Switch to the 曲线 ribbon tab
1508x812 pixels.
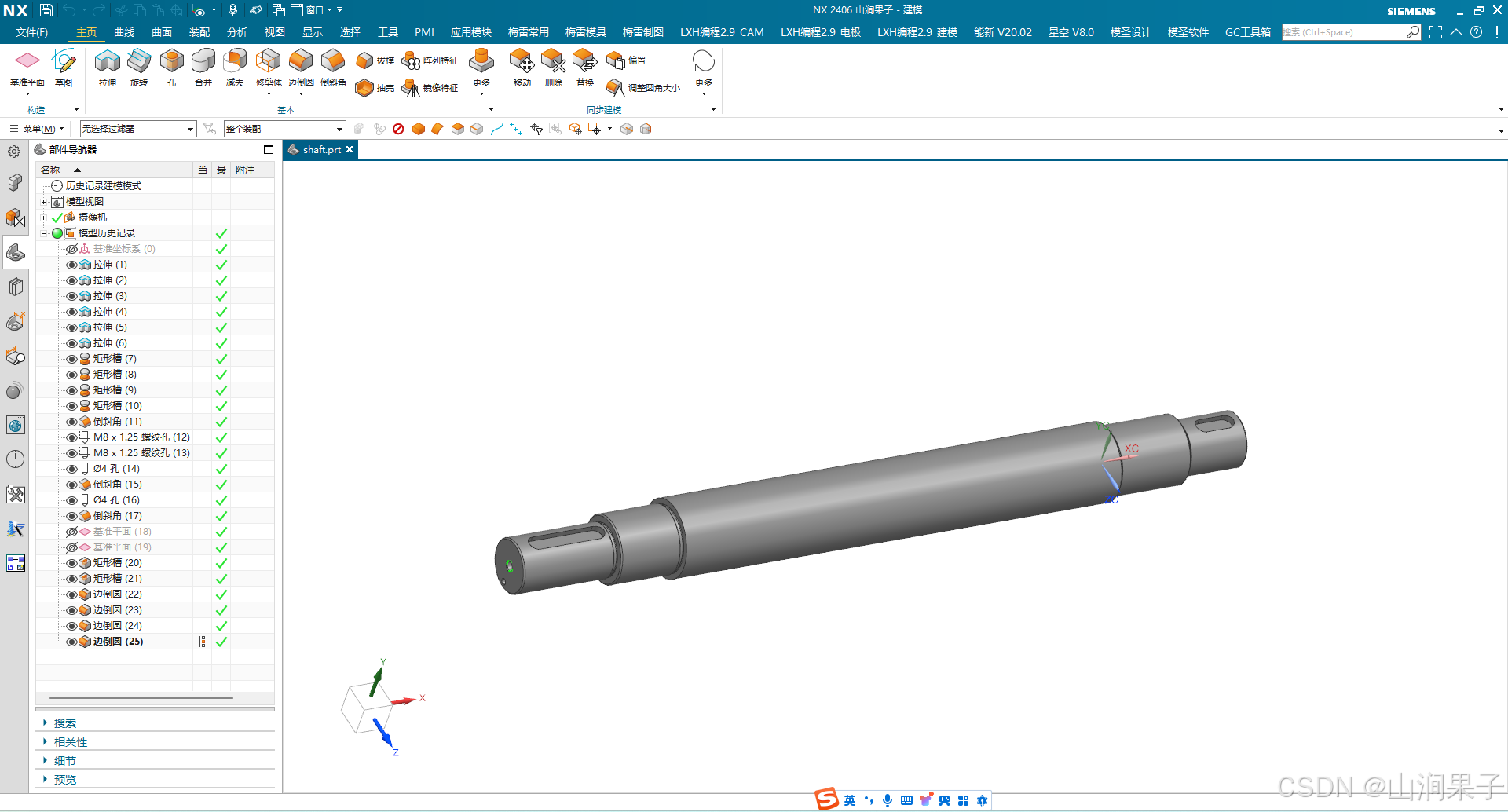(124, 32)
